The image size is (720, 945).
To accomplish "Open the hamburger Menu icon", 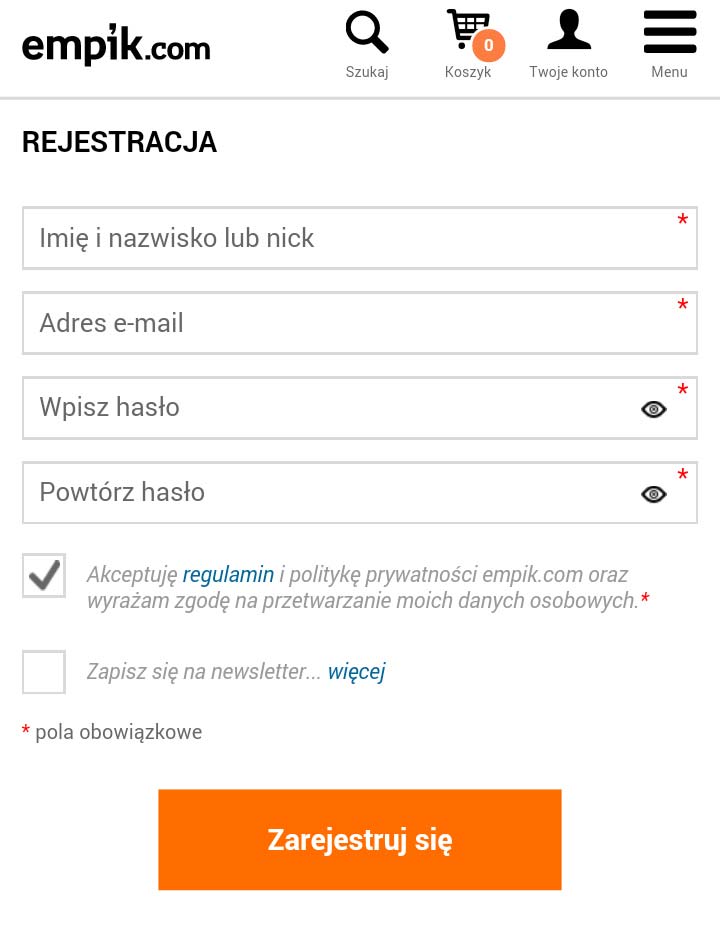I will [x=669, y=32].
